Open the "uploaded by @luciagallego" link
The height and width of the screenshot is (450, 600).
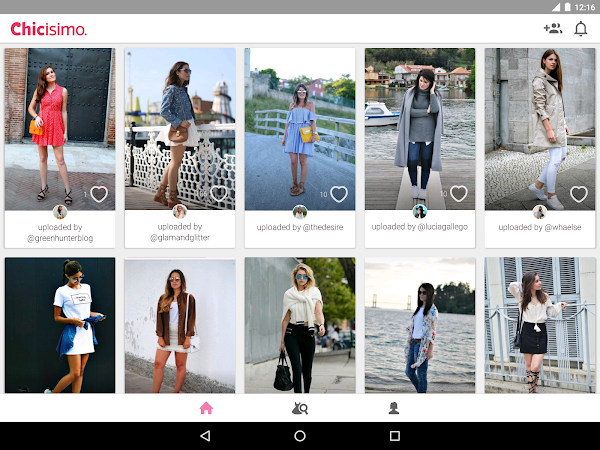point(420,227)
